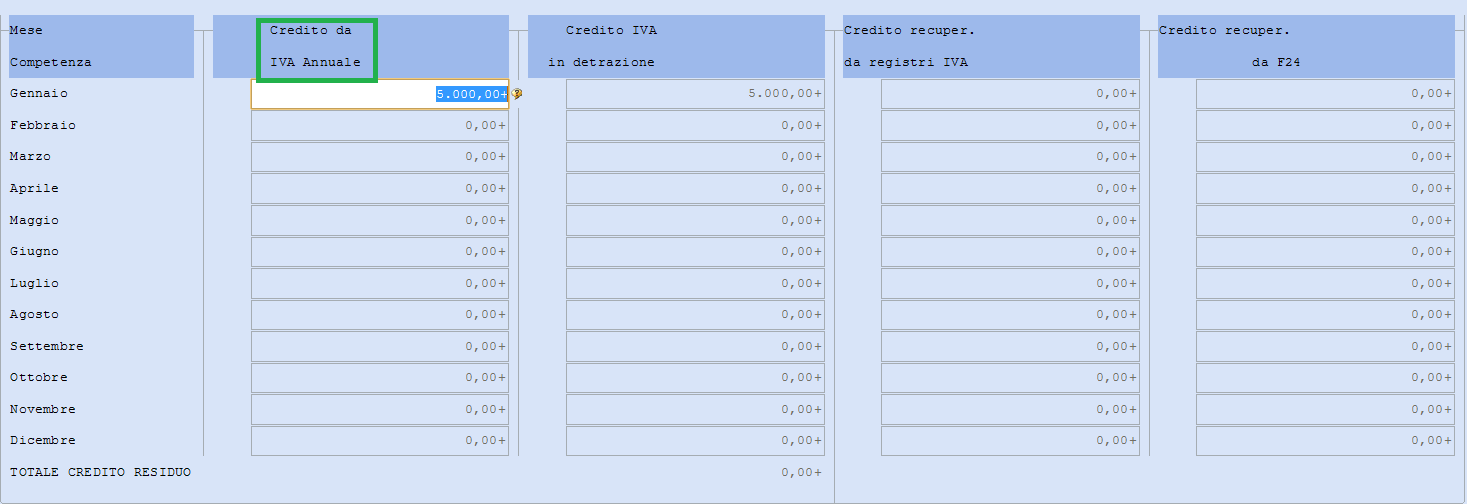The image size is (1467, 504).
Task: Click Maggio field in Credito IVA in detrazione
Action: point(695,220)
